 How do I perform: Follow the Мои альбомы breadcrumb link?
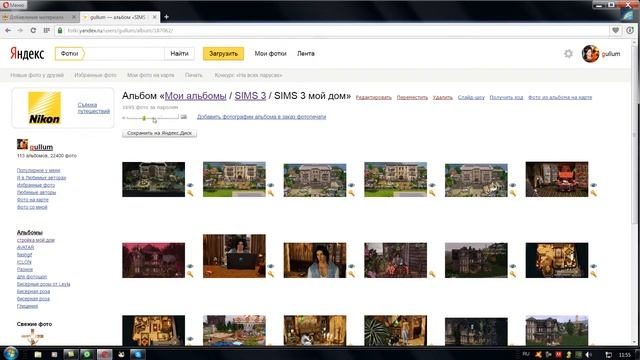pyautogui.click(x=196, y=96)
